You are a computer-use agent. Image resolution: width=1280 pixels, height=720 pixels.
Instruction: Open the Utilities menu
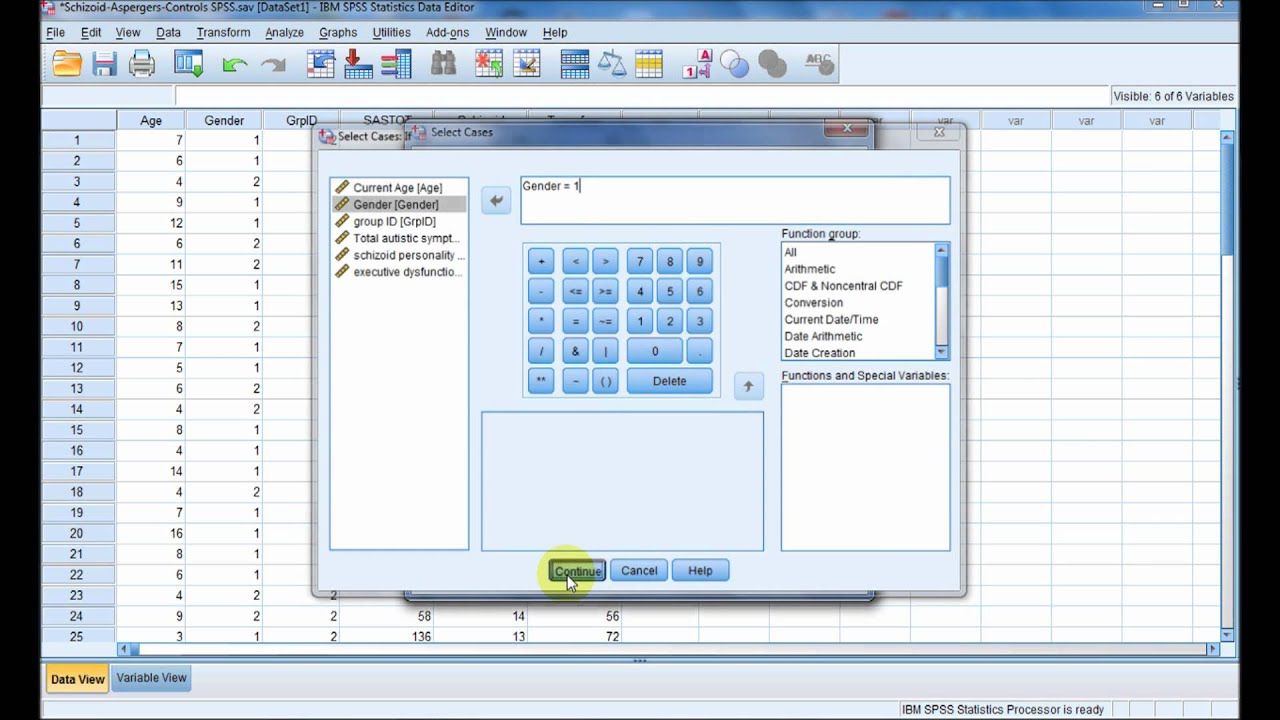pyautogui.click(x=391, y=33)
